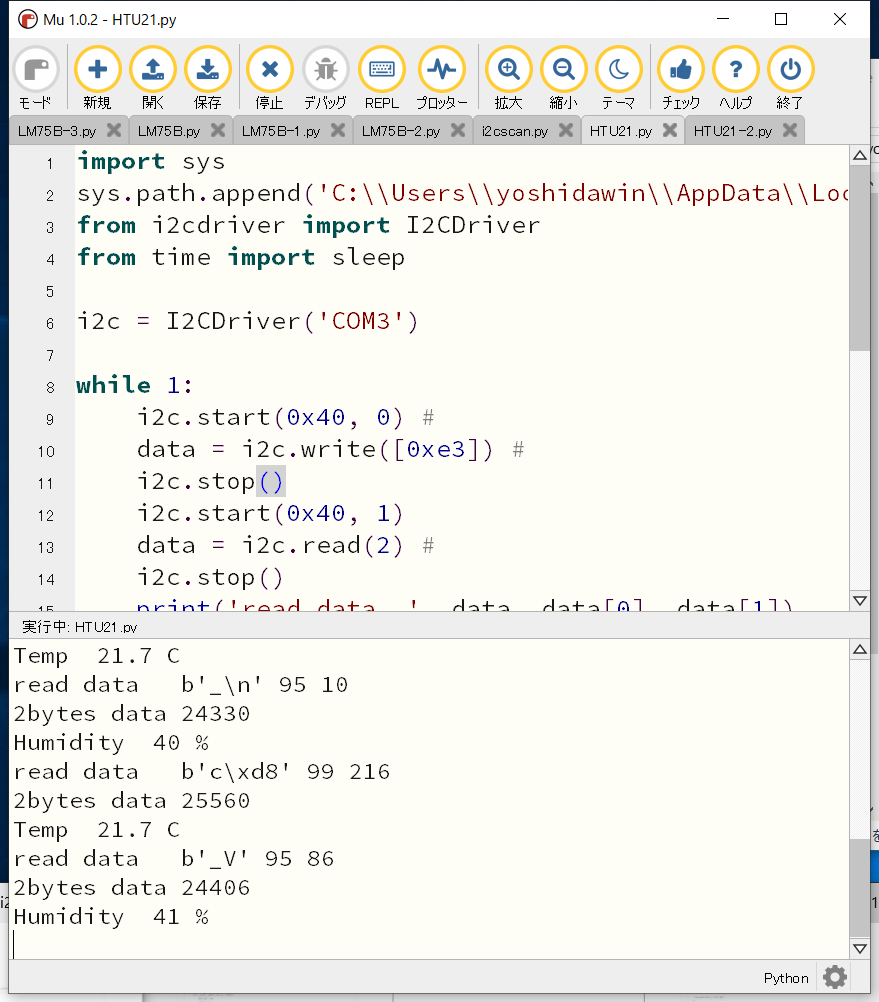Click output text '2bytes data 25560'
This screenshot has width=879, height=1002.
pos(132,801)
